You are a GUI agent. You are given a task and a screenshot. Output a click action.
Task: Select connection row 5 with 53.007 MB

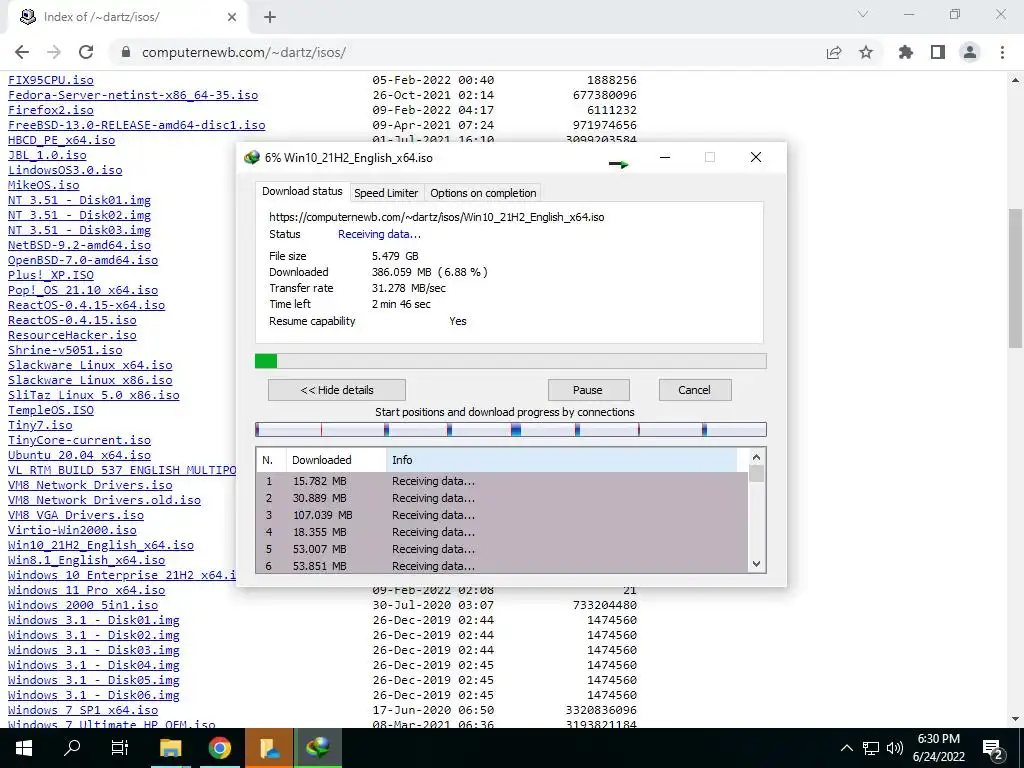click(x=502, y=549)
